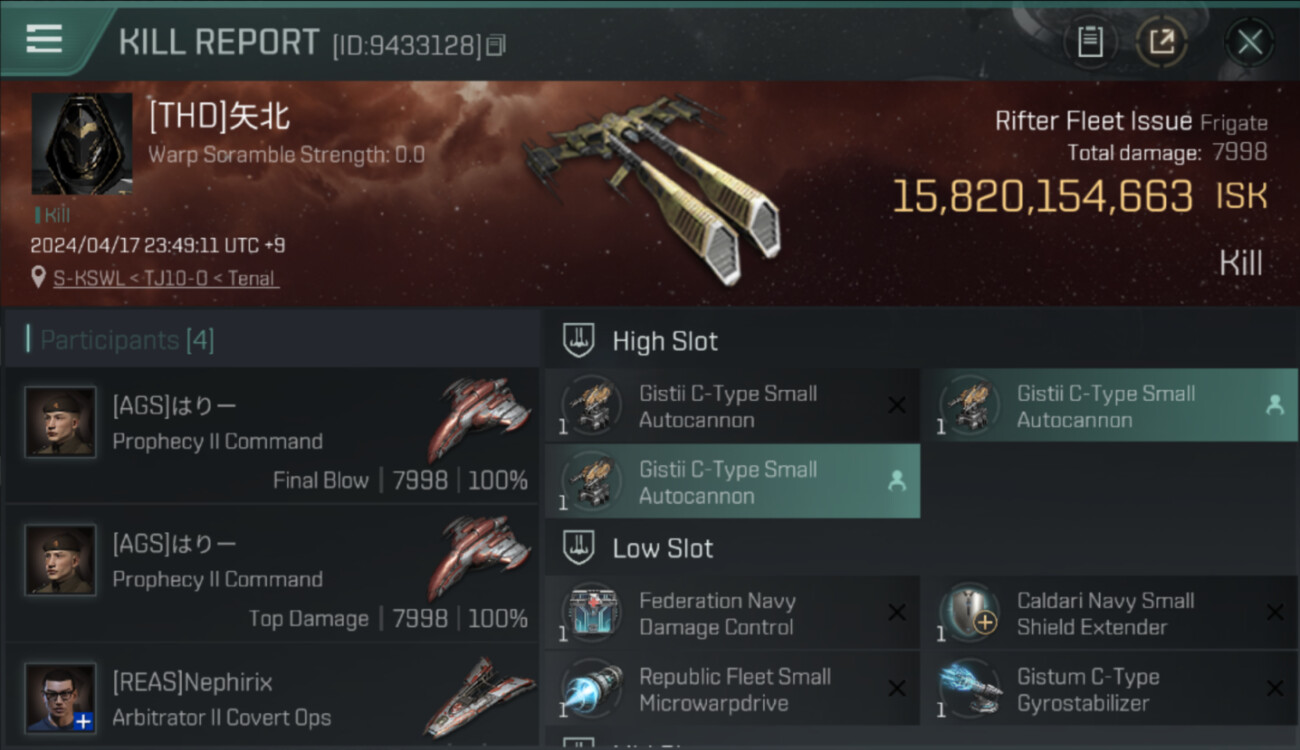Click the clipboard report icon
Image resolution: width=1300 pixels, height=750 pixels.
tap(1090, 42)
